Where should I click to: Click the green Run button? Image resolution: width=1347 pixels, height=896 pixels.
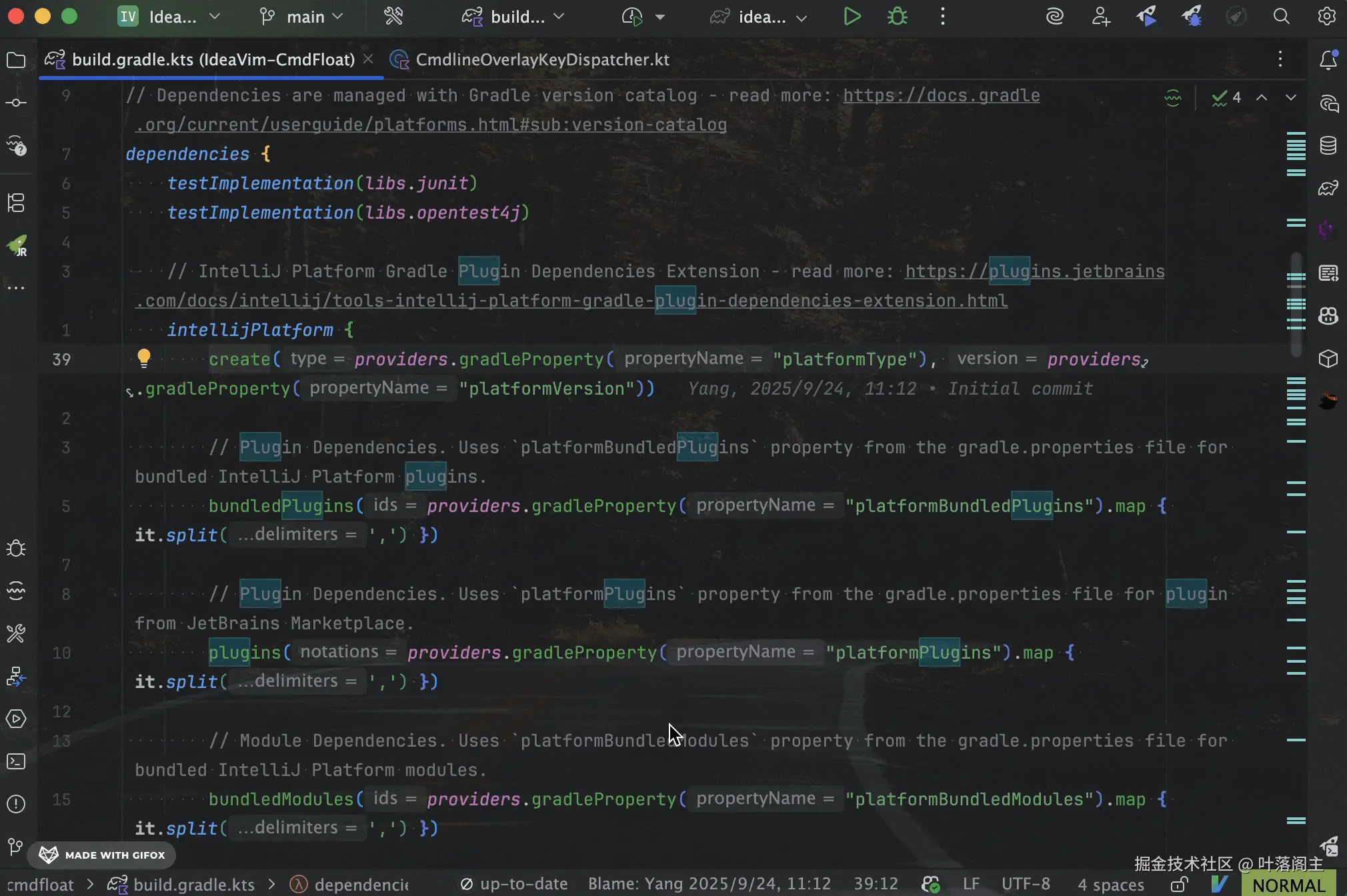click(x=852, y=17)
